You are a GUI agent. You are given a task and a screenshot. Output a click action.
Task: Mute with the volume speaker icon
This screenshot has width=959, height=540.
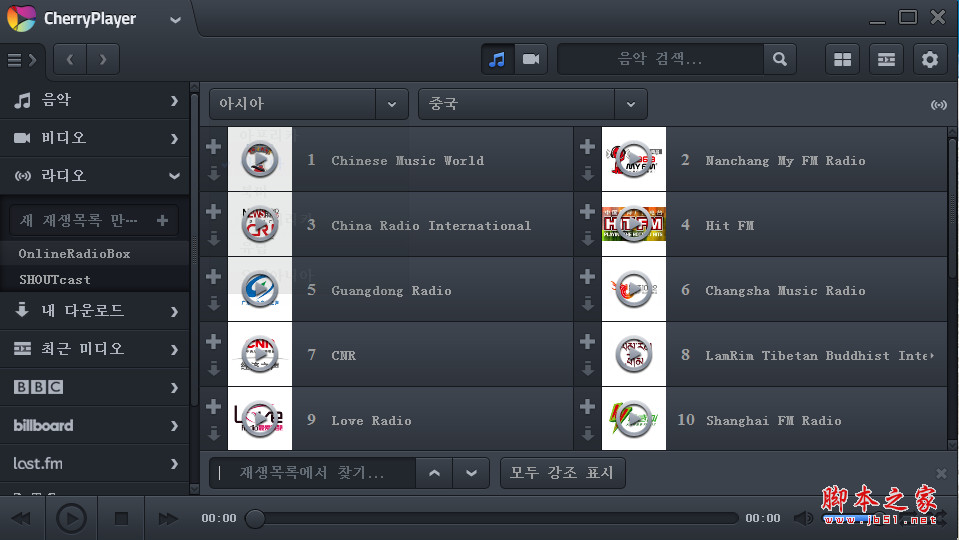point(803,519)
